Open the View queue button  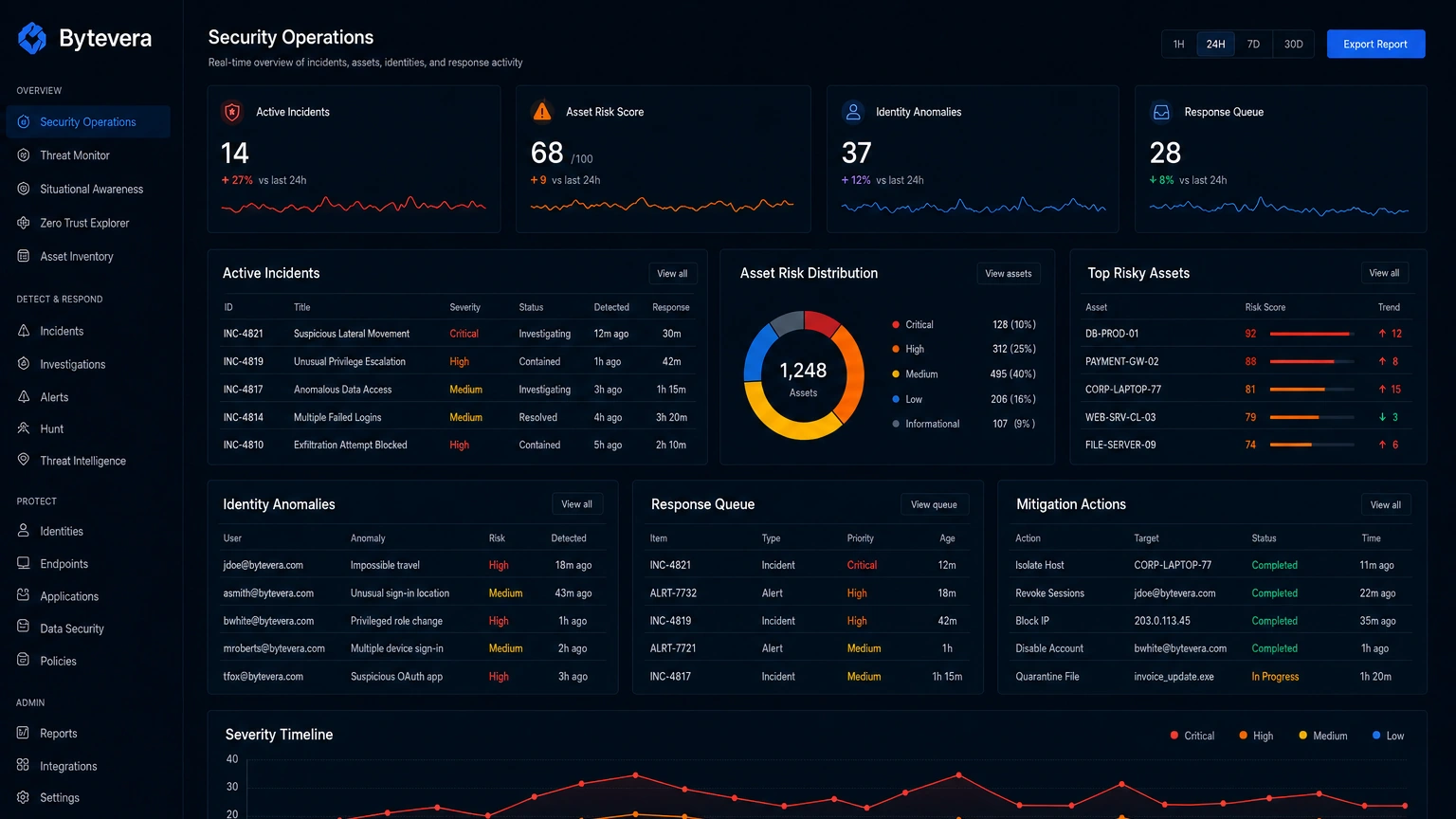coord(934,504)
